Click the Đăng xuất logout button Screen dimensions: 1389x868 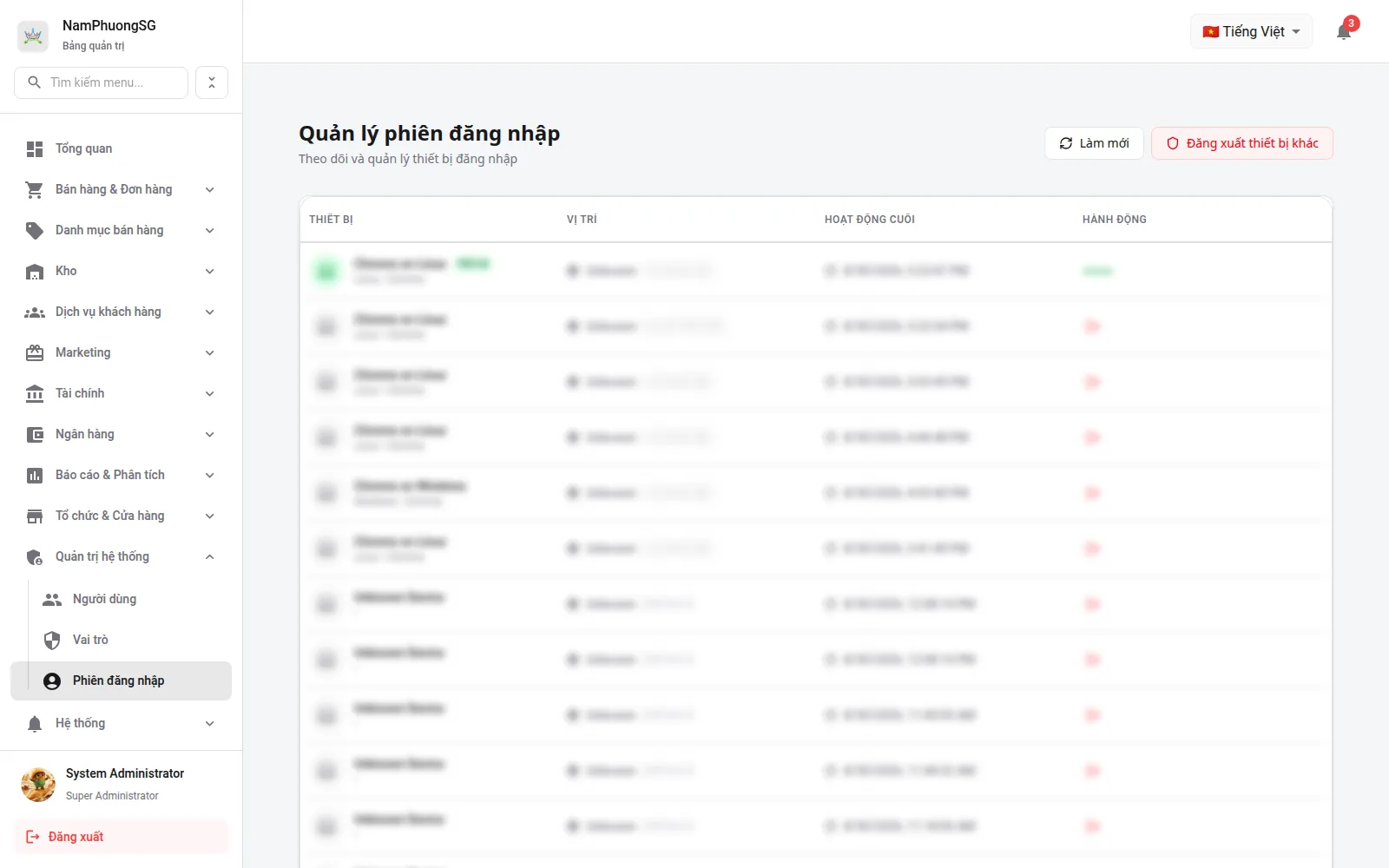click(121, 837)
